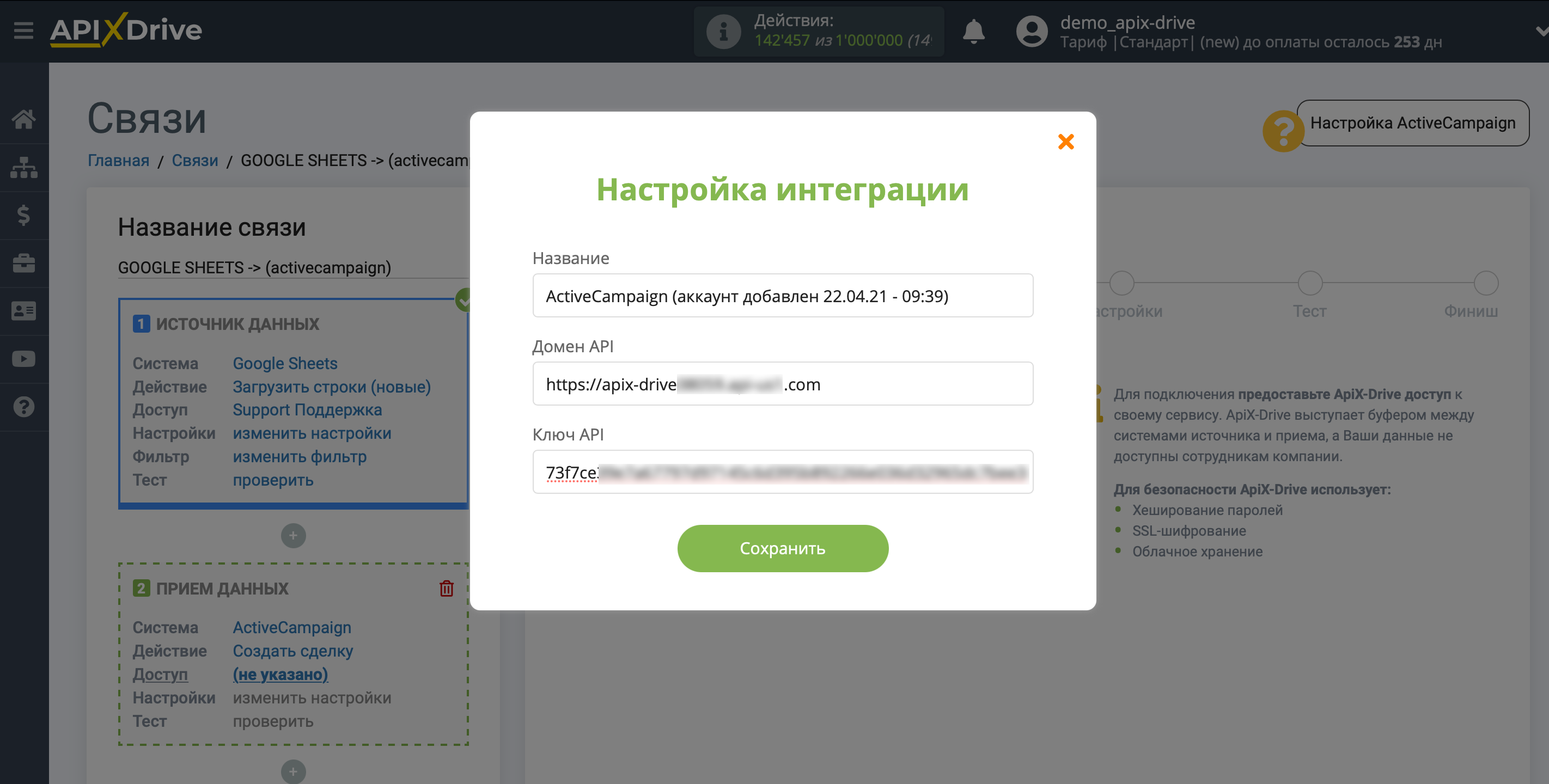Edit the connection name field
Image resolution: width=1549 pixels, height=784 pixels.
pos(293,267)
